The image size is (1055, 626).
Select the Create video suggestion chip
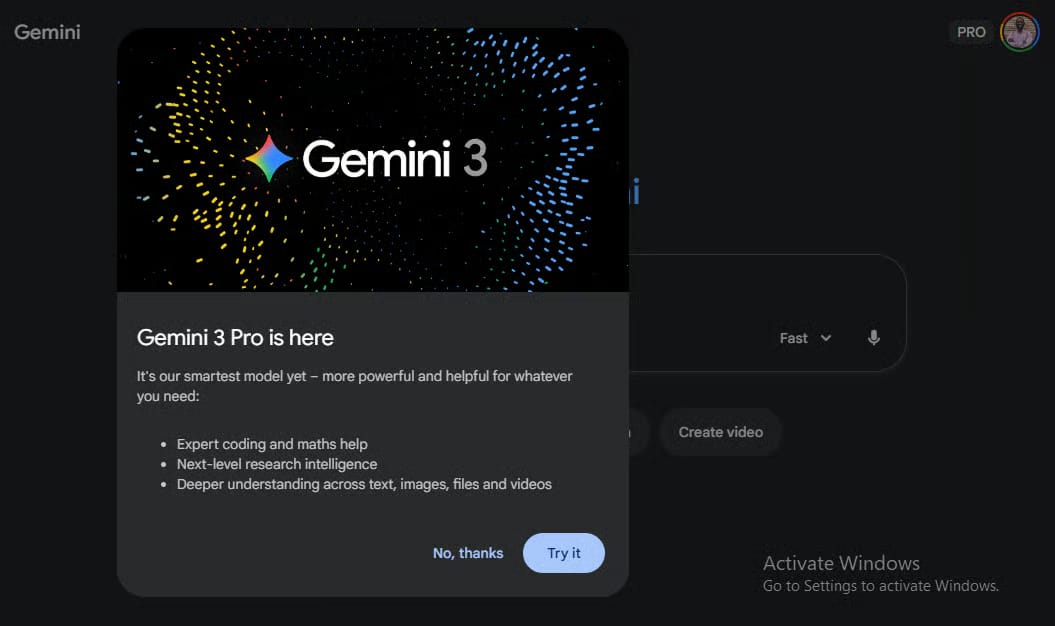(x=721, y=432)
